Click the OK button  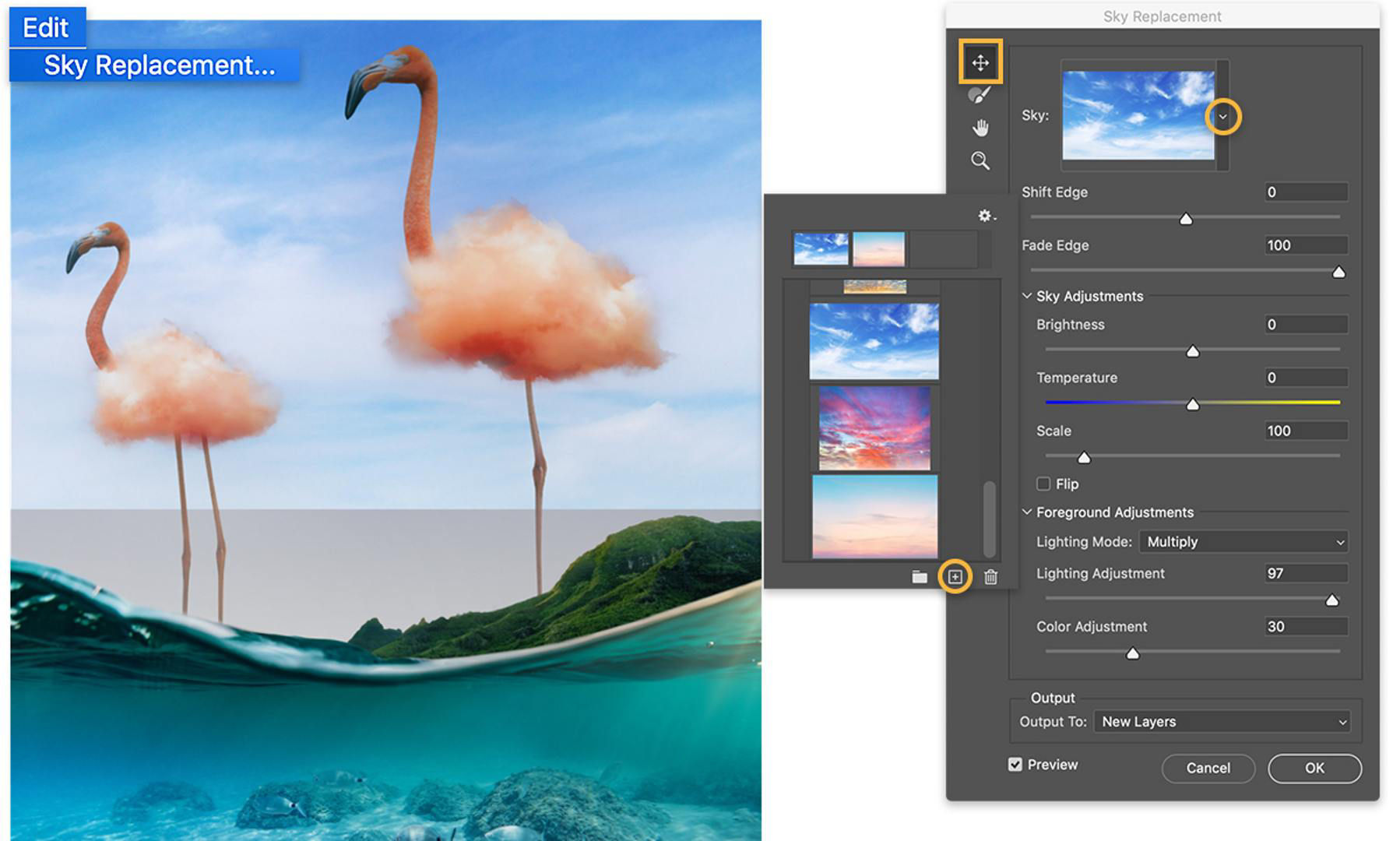click(1314, 768)
